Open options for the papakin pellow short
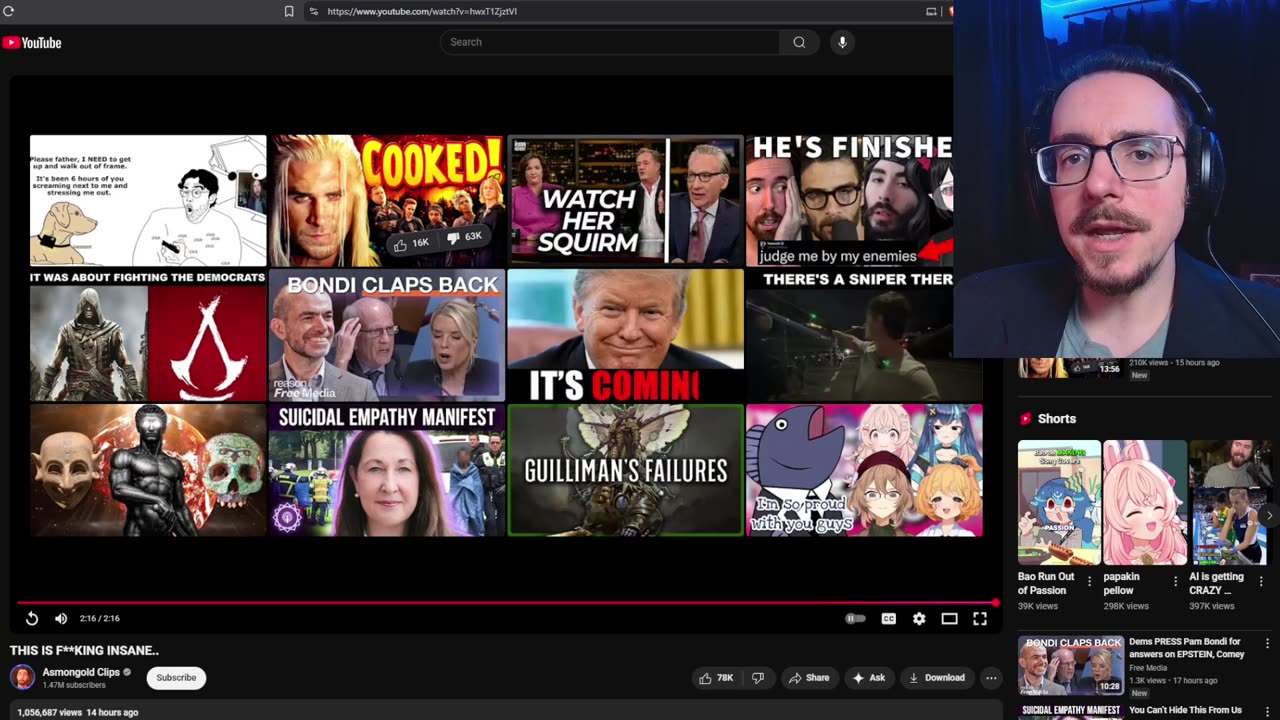1280x720 pixels. pyautogui.click(x=1175, y=581)
